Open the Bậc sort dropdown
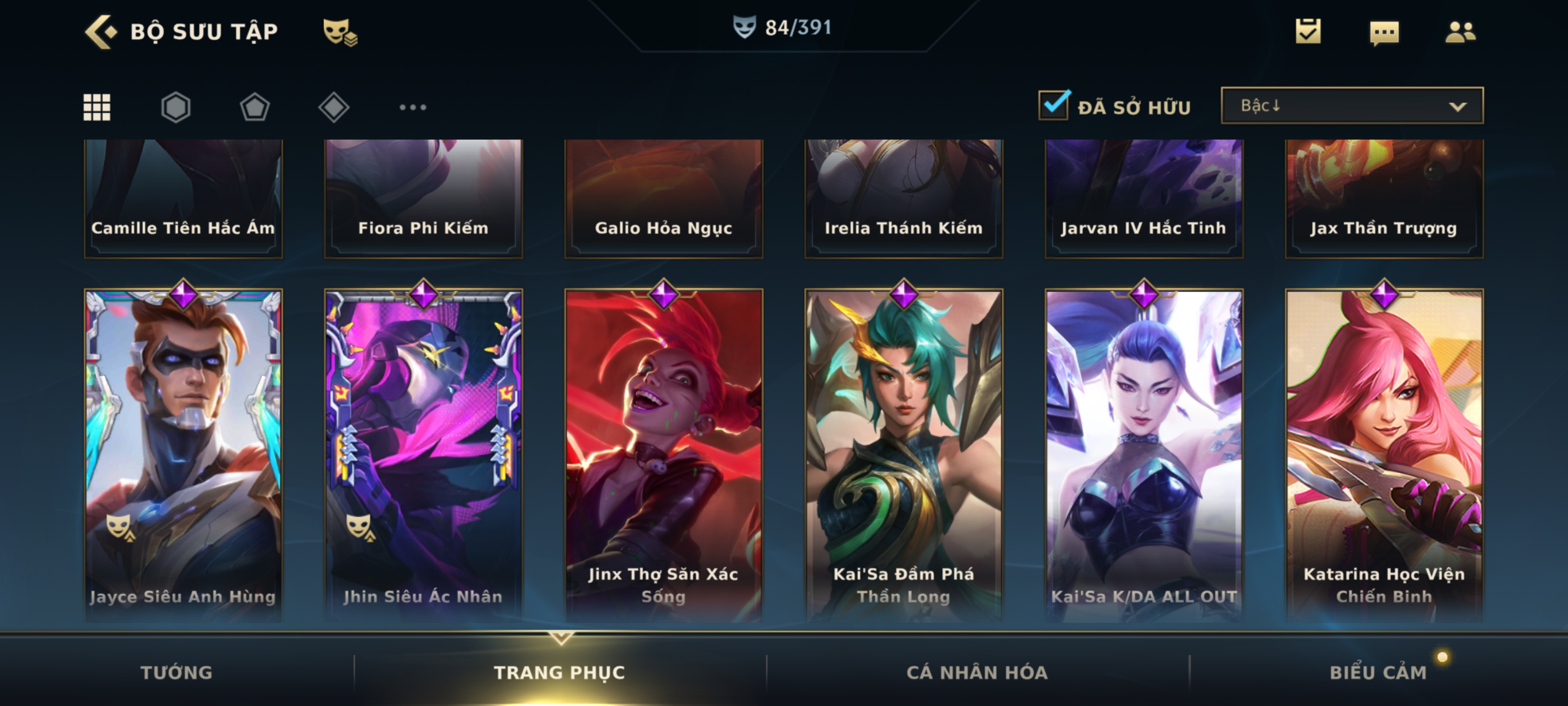The height and width of the screenshot is (706, 1568). pos(1352,105)
